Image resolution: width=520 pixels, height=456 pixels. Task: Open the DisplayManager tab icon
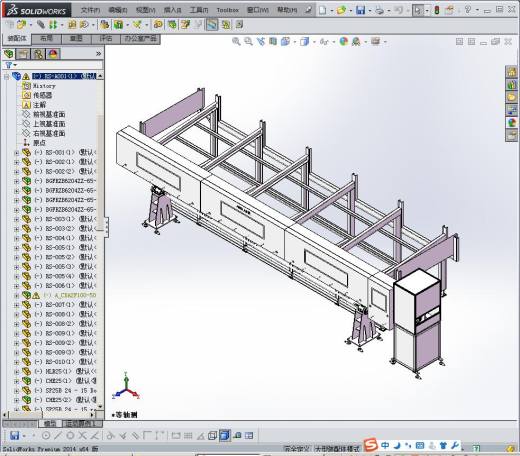pyautogui.click(x=53, y=54)
